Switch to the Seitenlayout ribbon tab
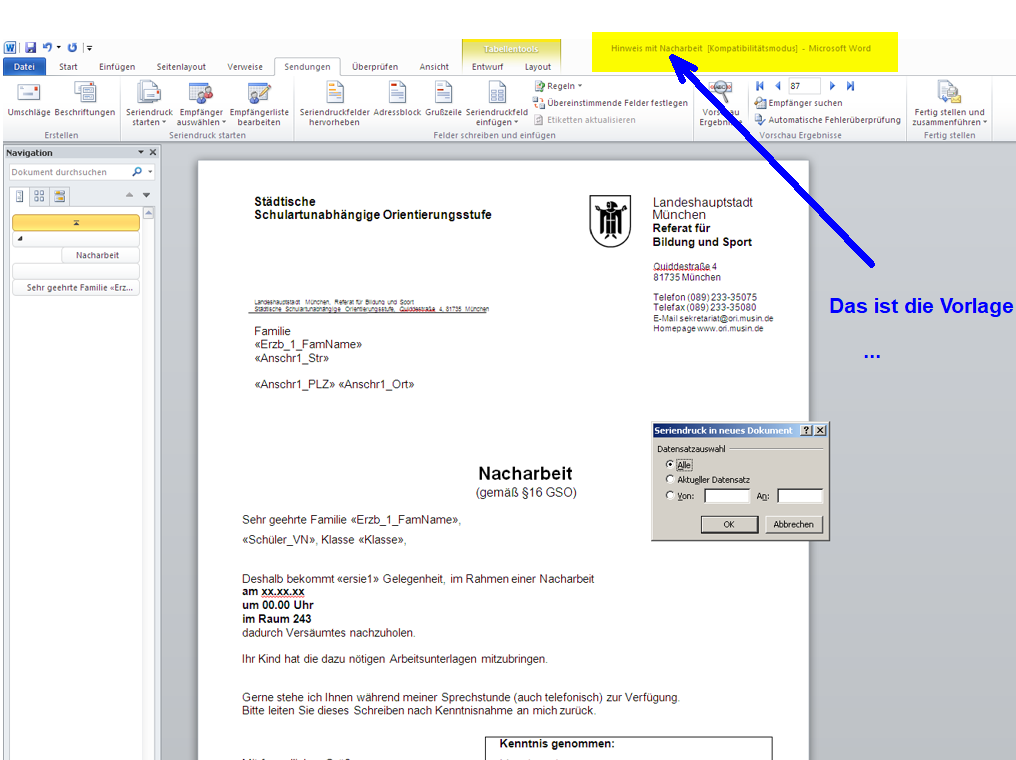This screenshot has height=760, width=1016. [x=181, y=67]
